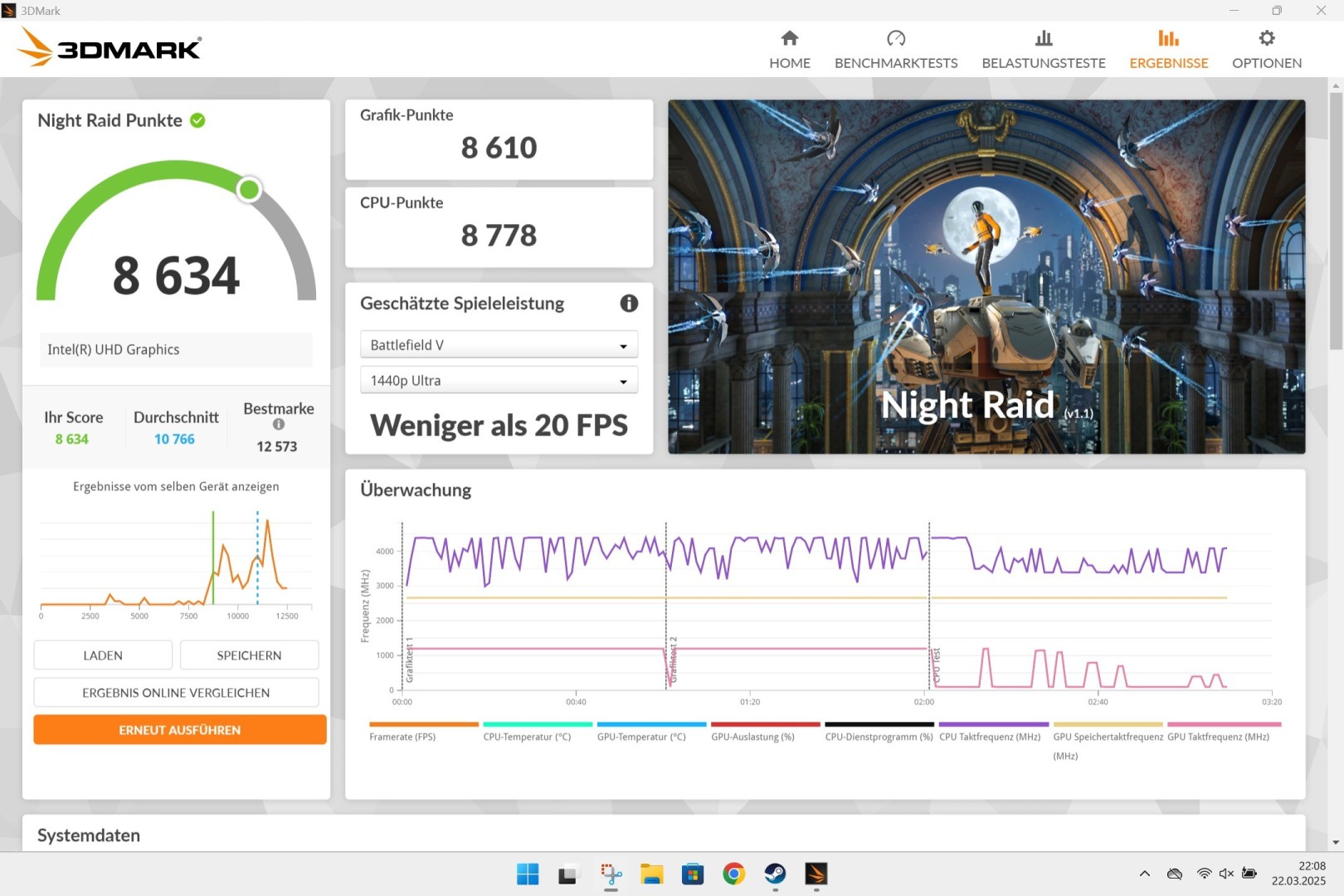The width and height of the screenshot is (1344, 896).
Task: Click the battery tray icon
Action: 1249,874
